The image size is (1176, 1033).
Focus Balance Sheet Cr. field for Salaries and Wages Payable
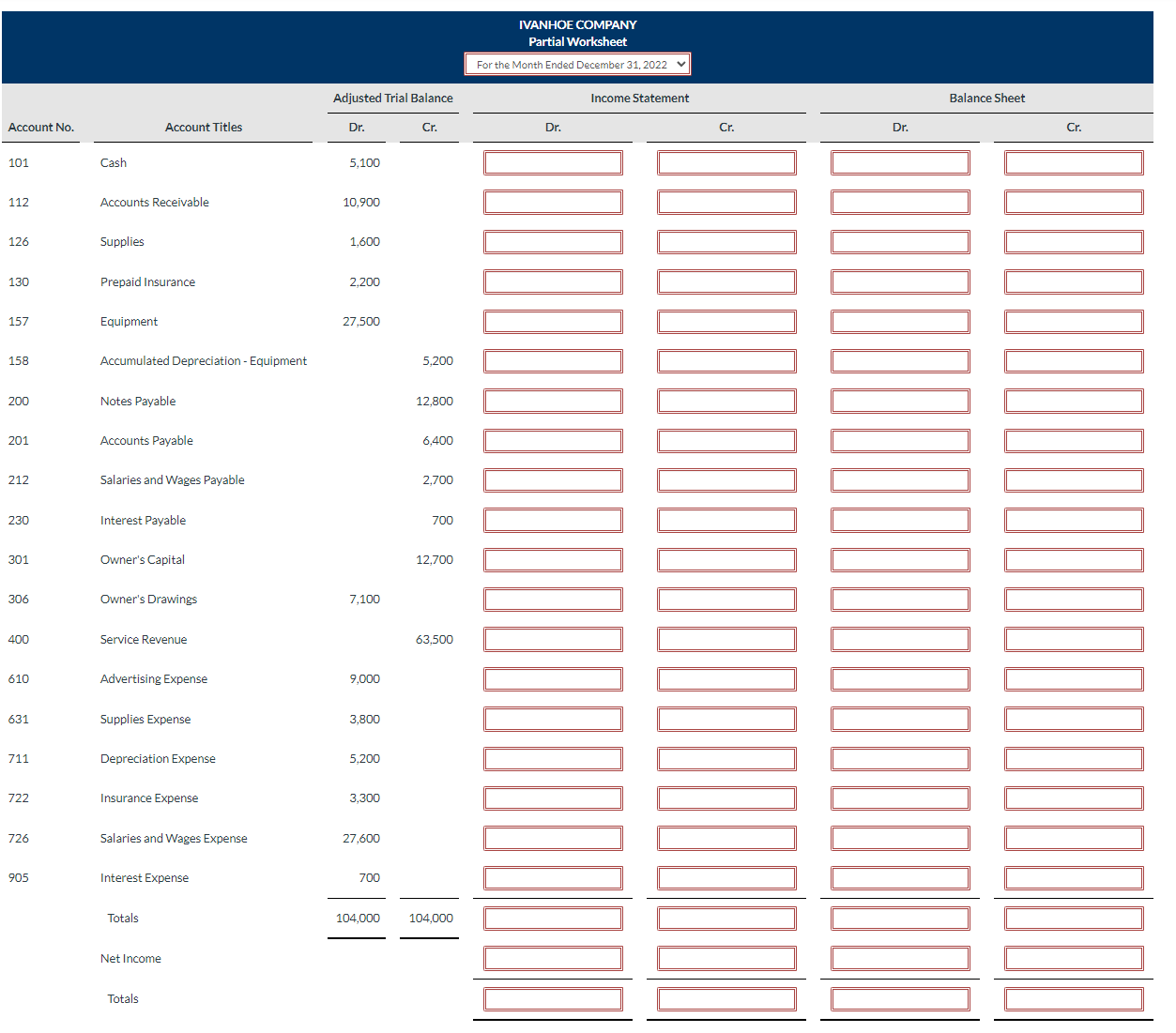1074,480
